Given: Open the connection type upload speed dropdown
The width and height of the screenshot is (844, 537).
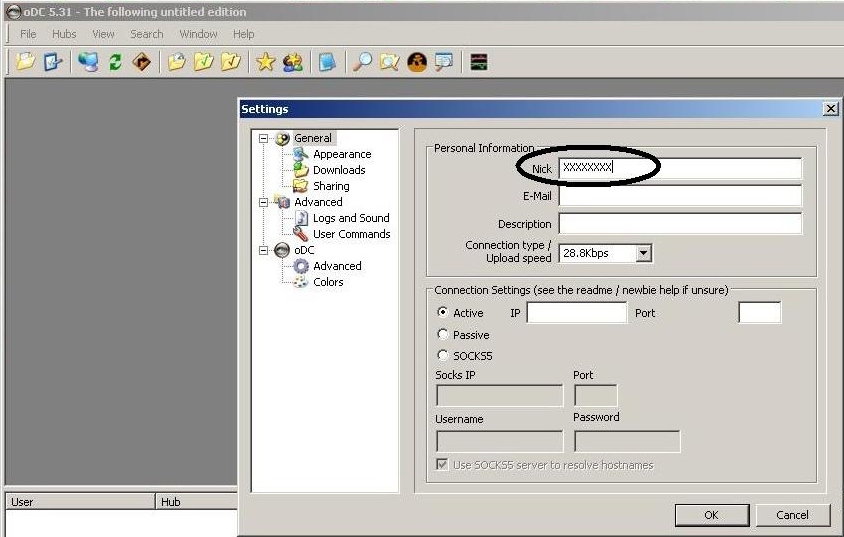Looking at the screenshot, I should point(643,253).
